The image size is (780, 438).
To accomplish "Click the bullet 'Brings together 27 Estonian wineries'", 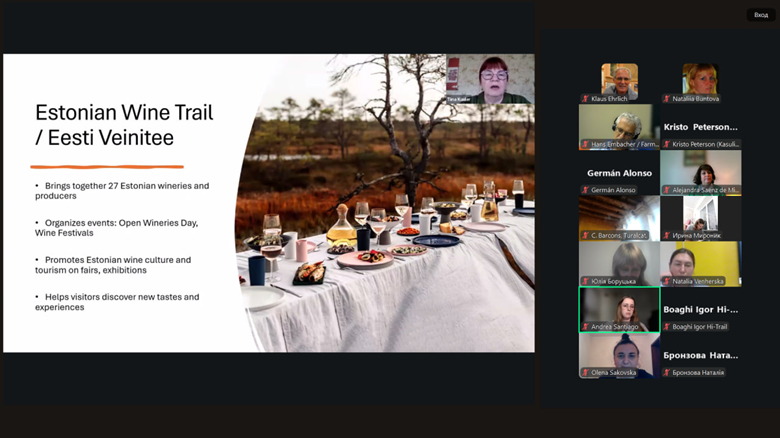I will click(x=122, y=191).
